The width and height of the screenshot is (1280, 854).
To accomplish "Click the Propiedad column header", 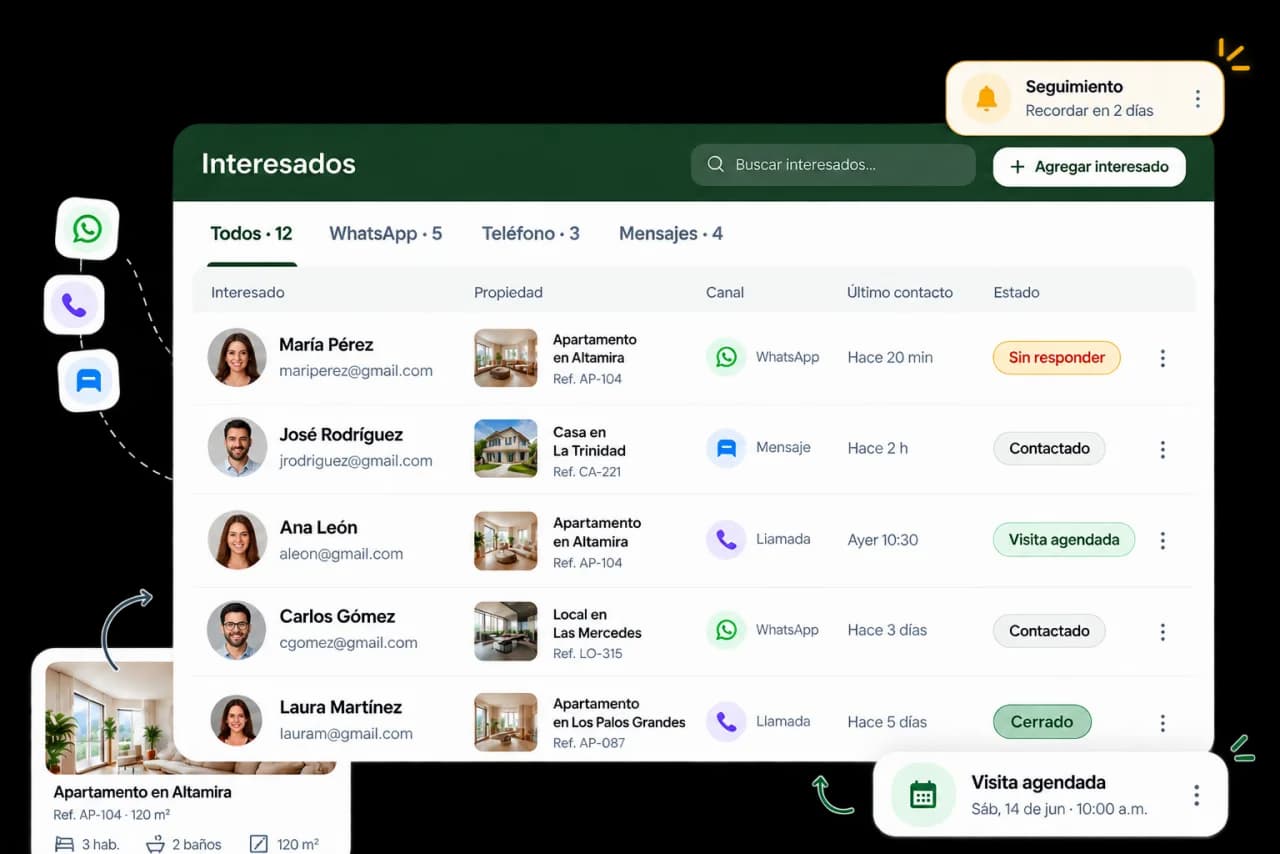I will tap(508, 292).
